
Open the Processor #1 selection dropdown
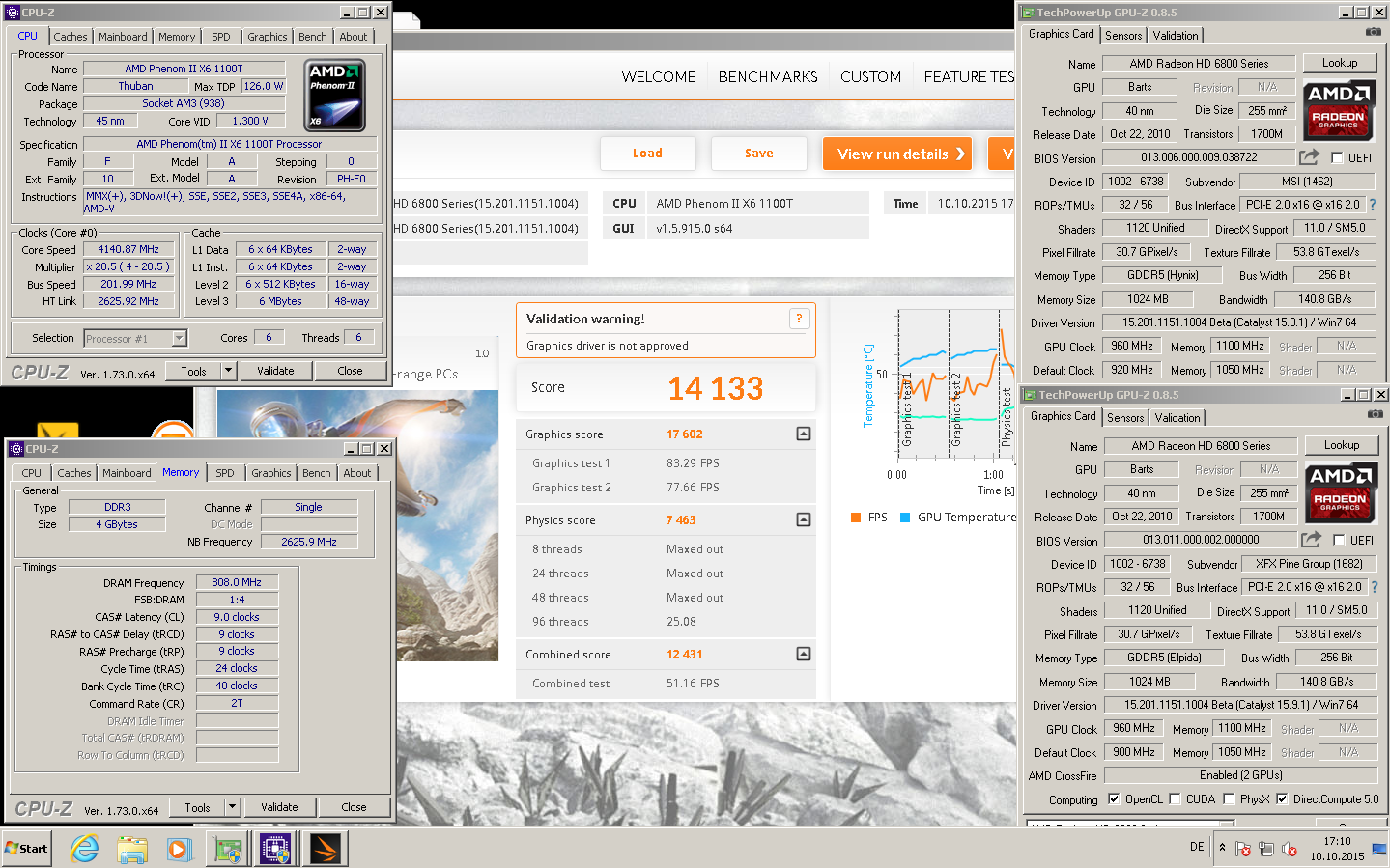pyautogui.click(x=179, y=338)
